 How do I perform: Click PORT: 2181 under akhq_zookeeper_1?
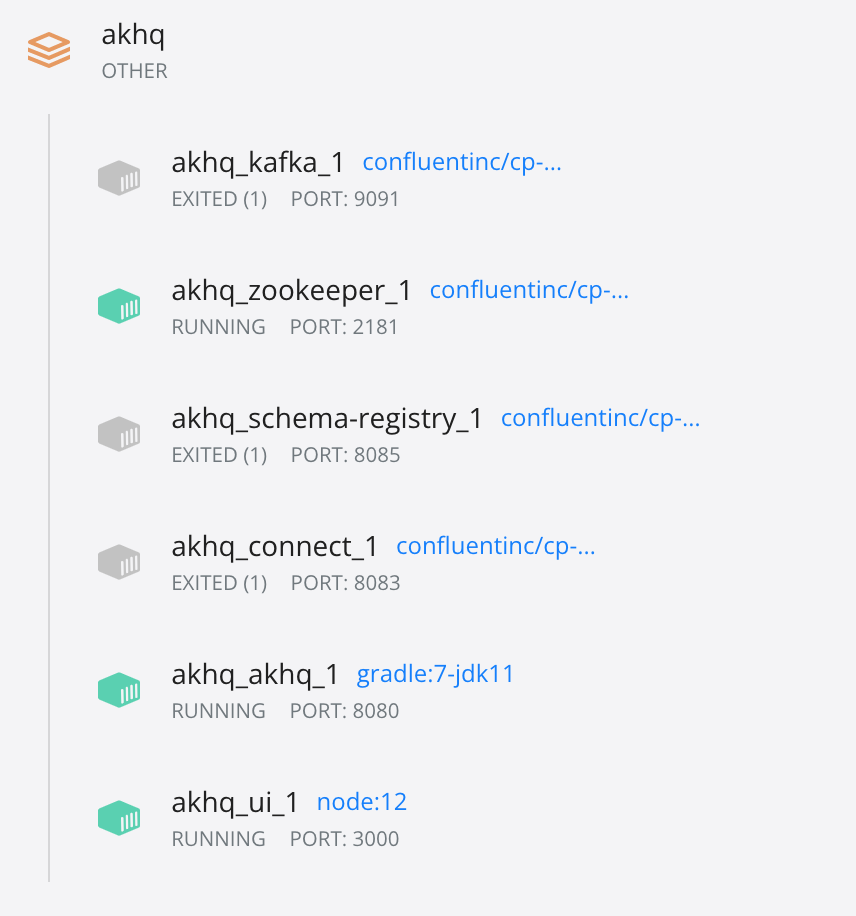point(345,327)
